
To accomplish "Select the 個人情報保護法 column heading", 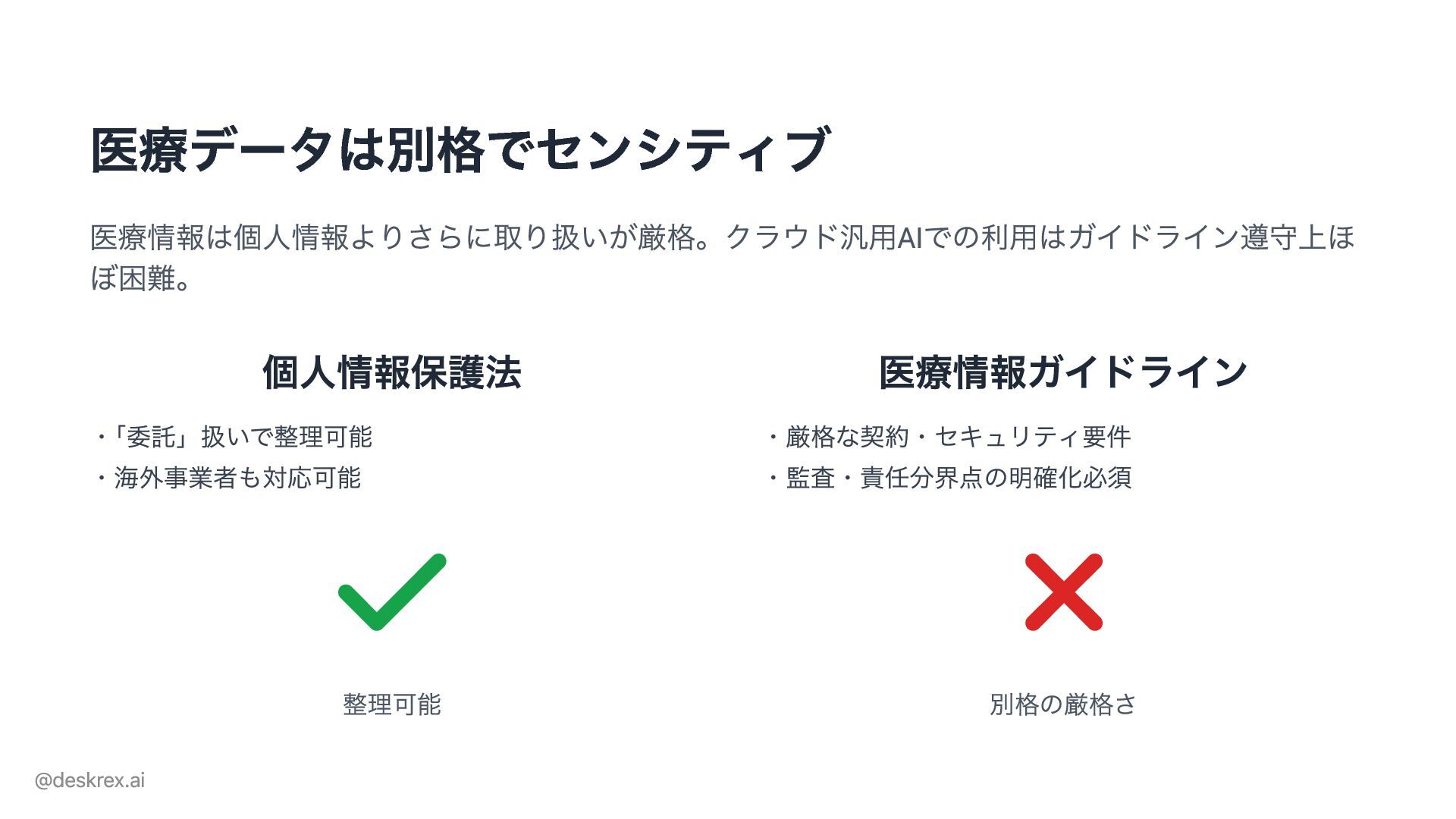I will point(391,372).
